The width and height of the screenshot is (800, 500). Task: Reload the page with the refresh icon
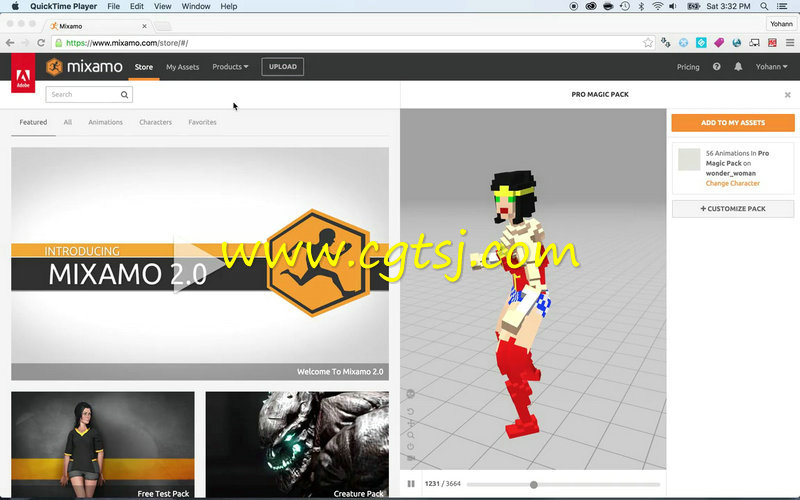tap(41, 43)
